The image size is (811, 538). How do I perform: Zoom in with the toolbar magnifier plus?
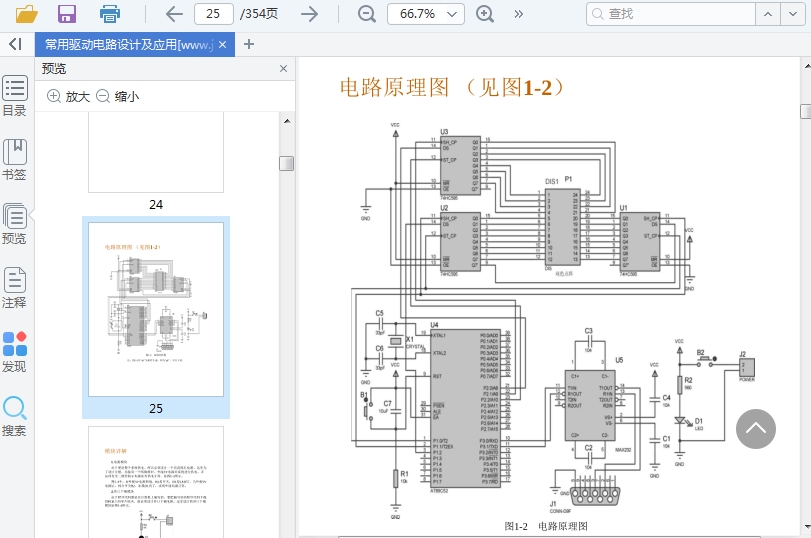coord(485,14)
